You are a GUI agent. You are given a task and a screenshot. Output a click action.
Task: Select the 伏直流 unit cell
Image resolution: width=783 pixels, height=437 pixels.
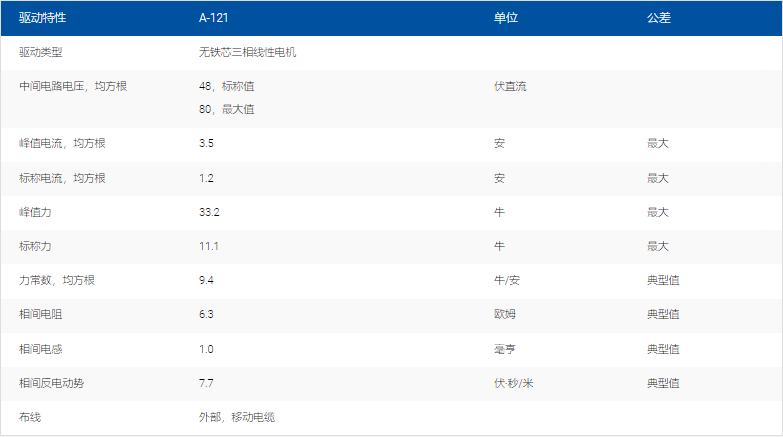[510, 87]
